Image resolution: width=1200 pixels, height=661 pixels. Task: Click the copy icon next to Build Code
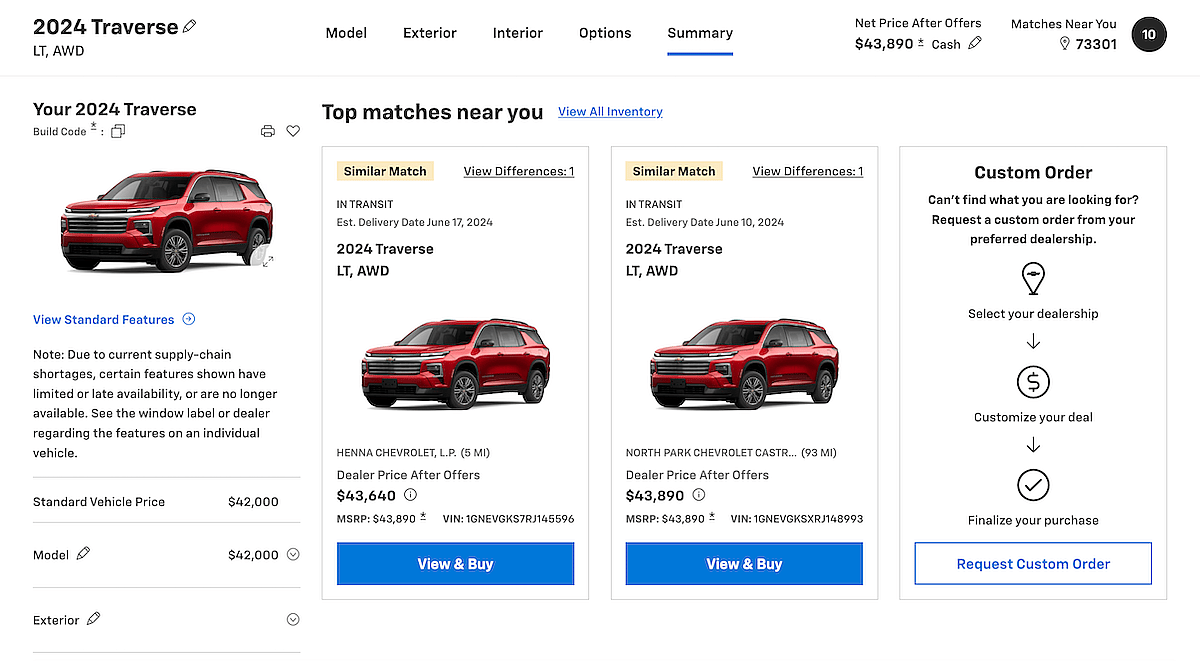click(x=117, y=130)
